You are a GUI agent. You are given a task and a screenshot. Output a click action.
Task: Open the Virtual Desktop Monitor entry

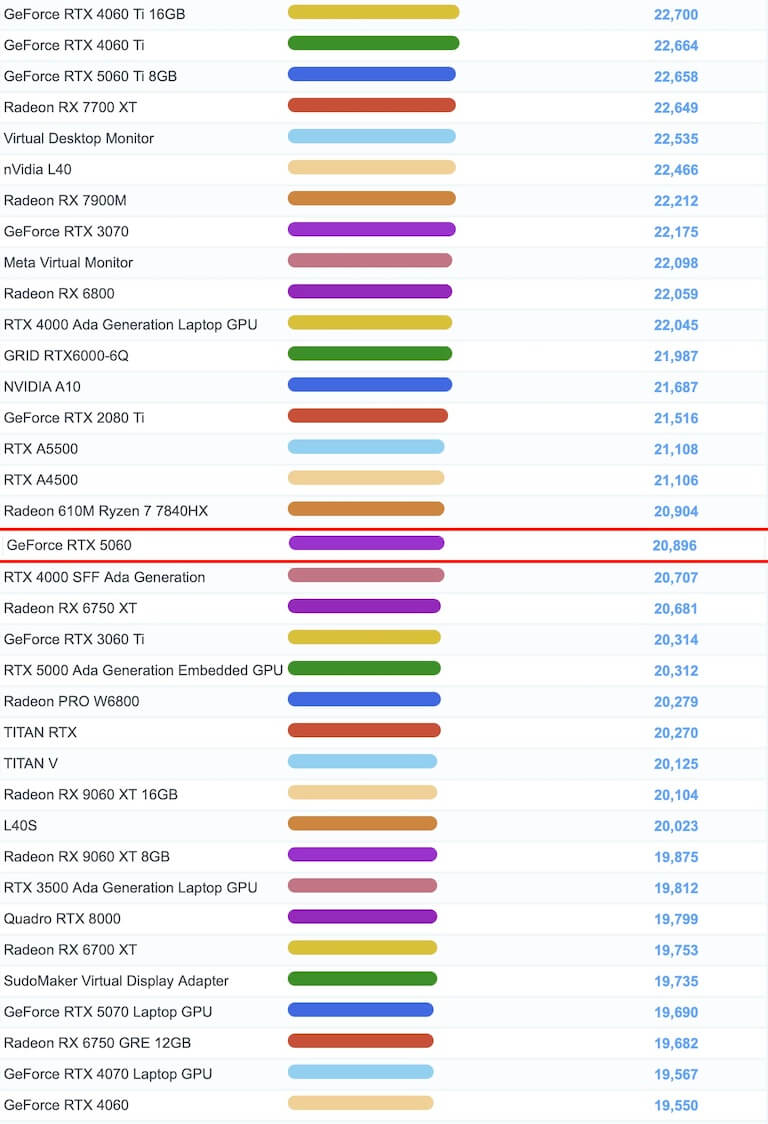pos(79,138)
